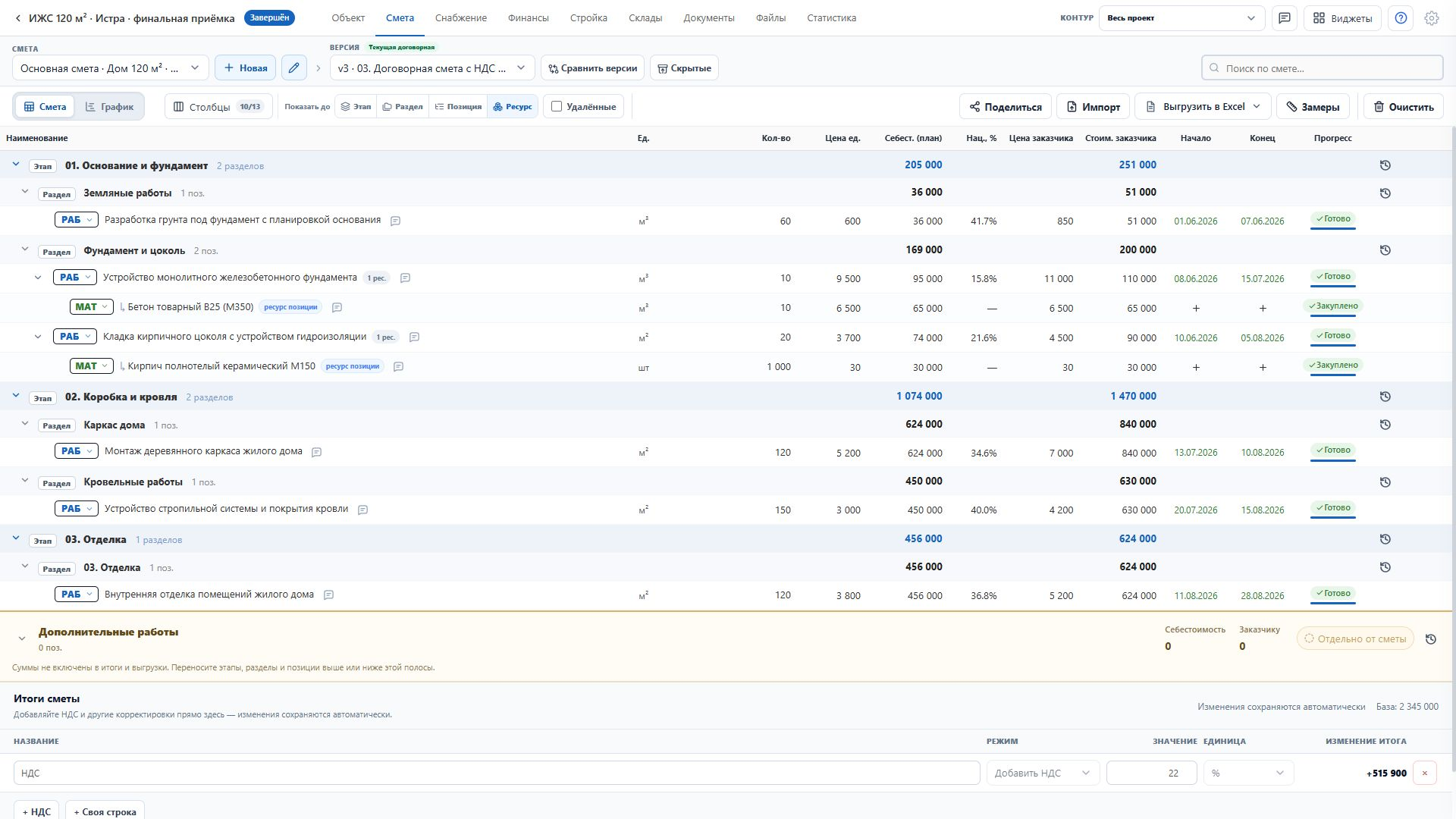Remove the НДС row with the x button
Image resolution: width=1456 pixels, height=819 pixels.
pos(1424,773)
